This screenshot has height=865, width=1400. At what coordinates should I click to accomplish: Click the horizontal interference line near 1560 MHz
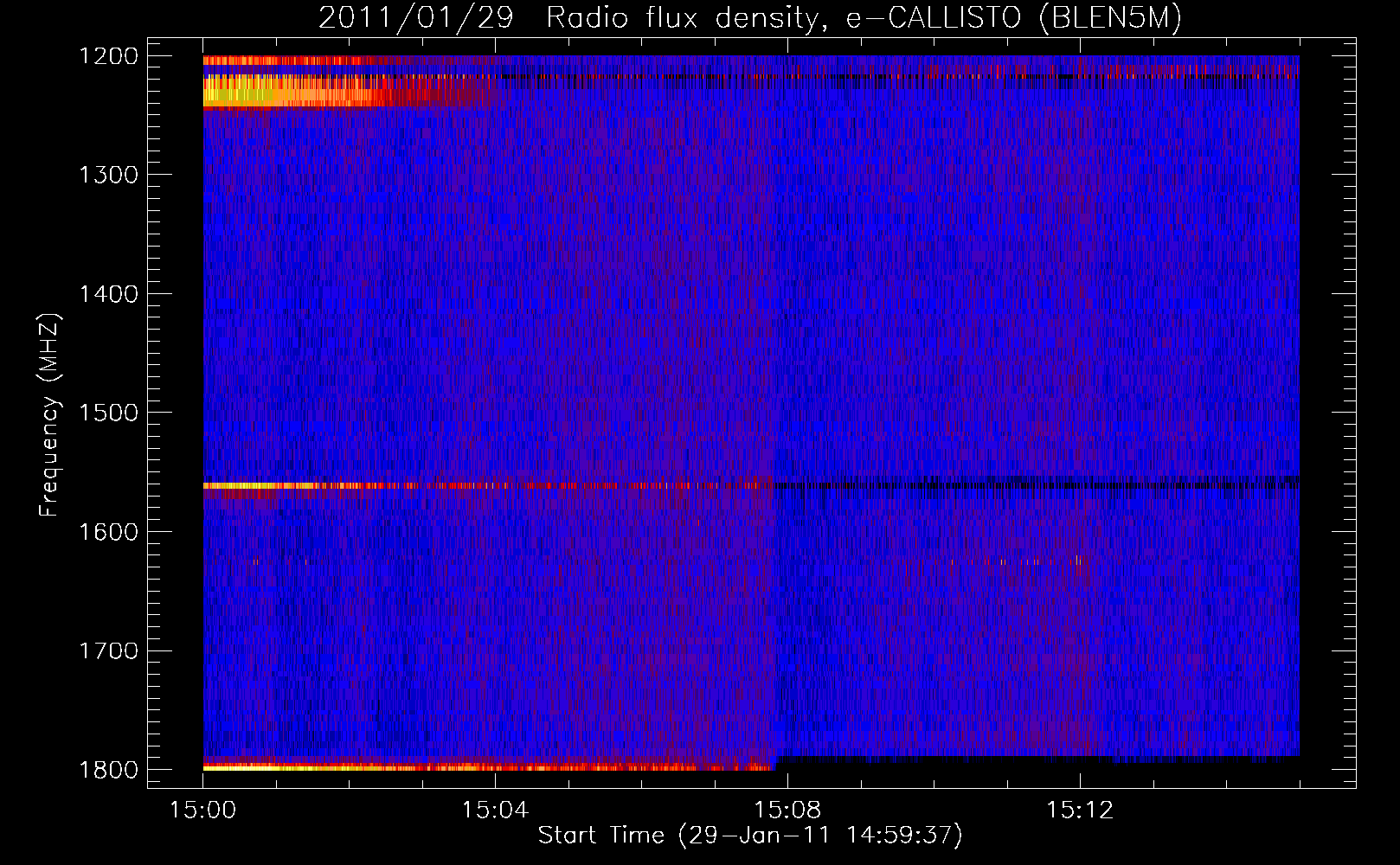coord(489,485)
